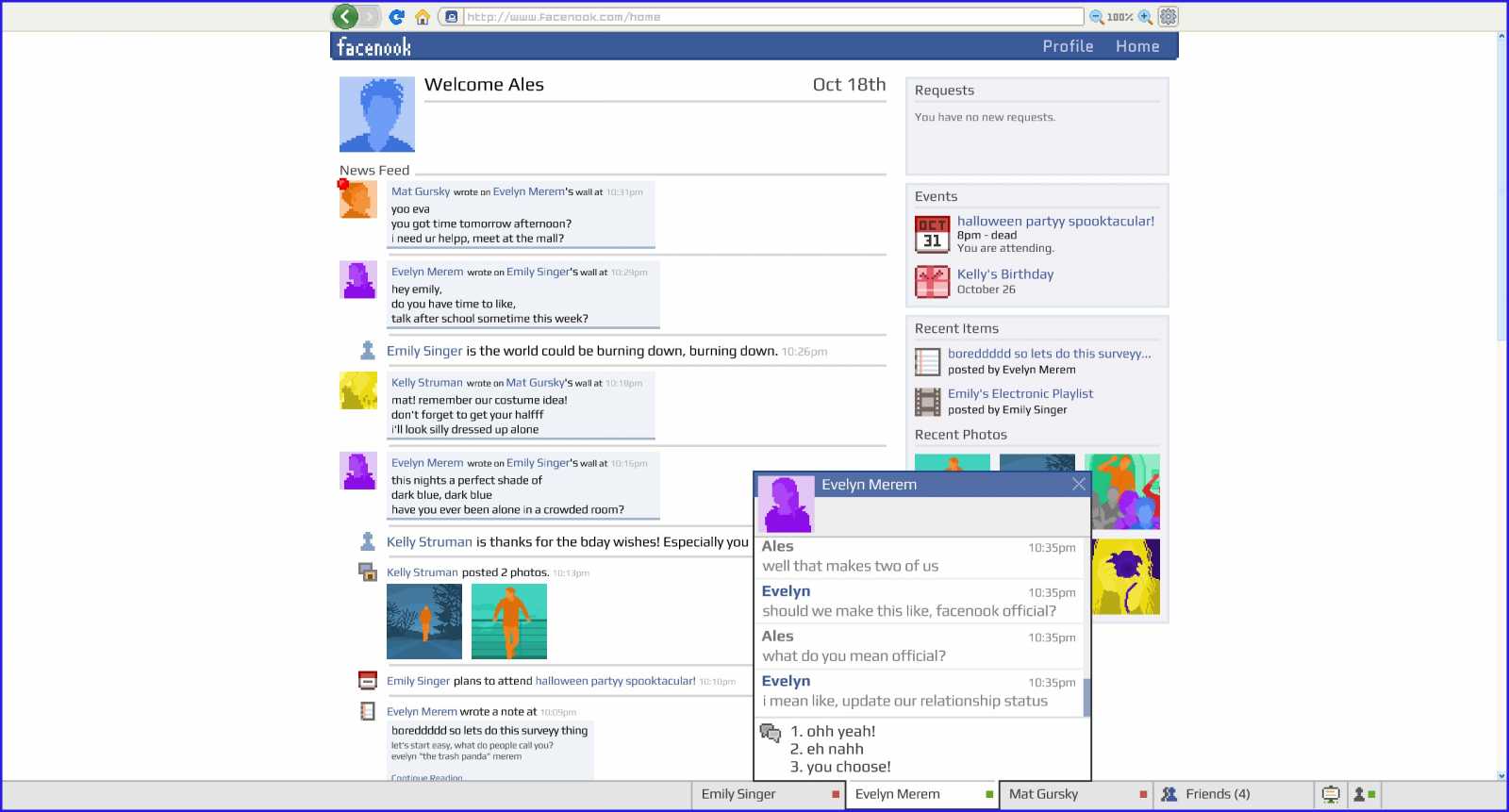
Task: Click Kelly Struman link in posted 2 photos
Action: (422, 572)
